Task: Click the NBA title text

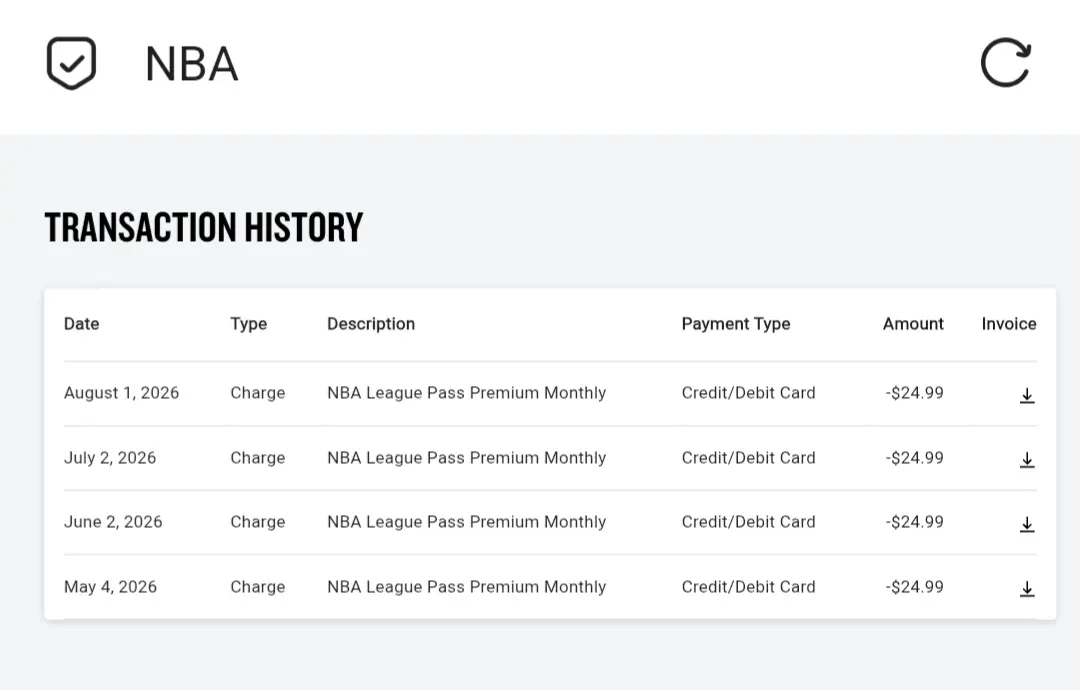Action: [x=192, y=64]
